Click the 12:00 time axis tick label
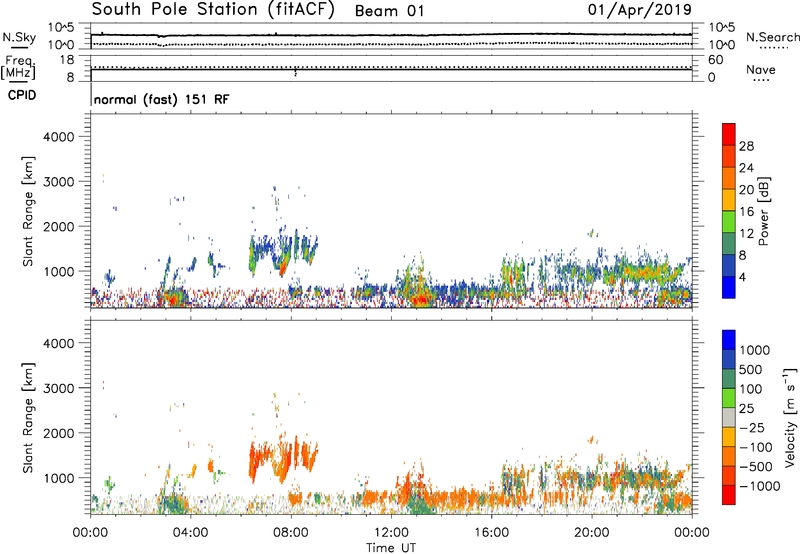 391,533
